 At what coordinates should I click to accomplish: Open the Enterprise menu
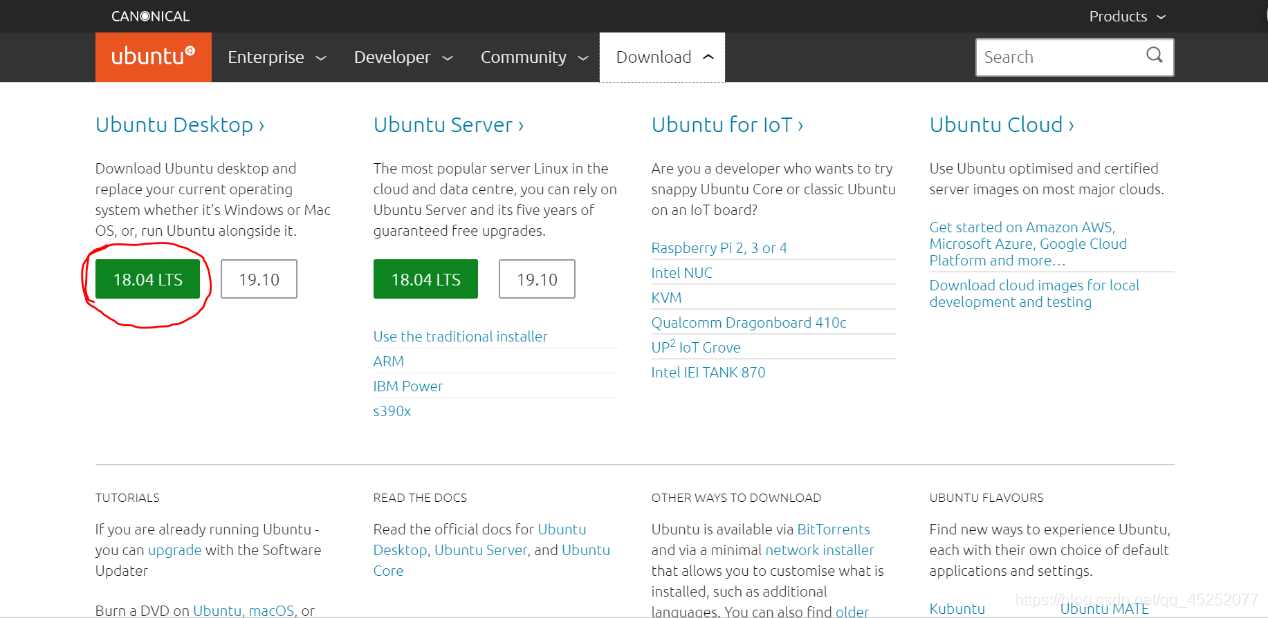pyautogui.click(x=277, y=57)
